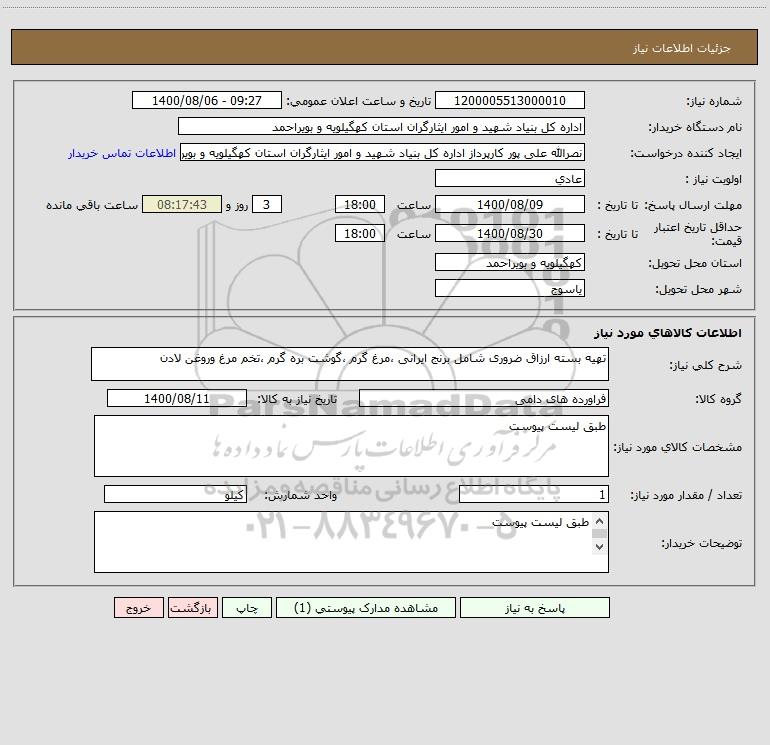Click the announcement date field 1400/08/06 - 09:27

[207, 100]
